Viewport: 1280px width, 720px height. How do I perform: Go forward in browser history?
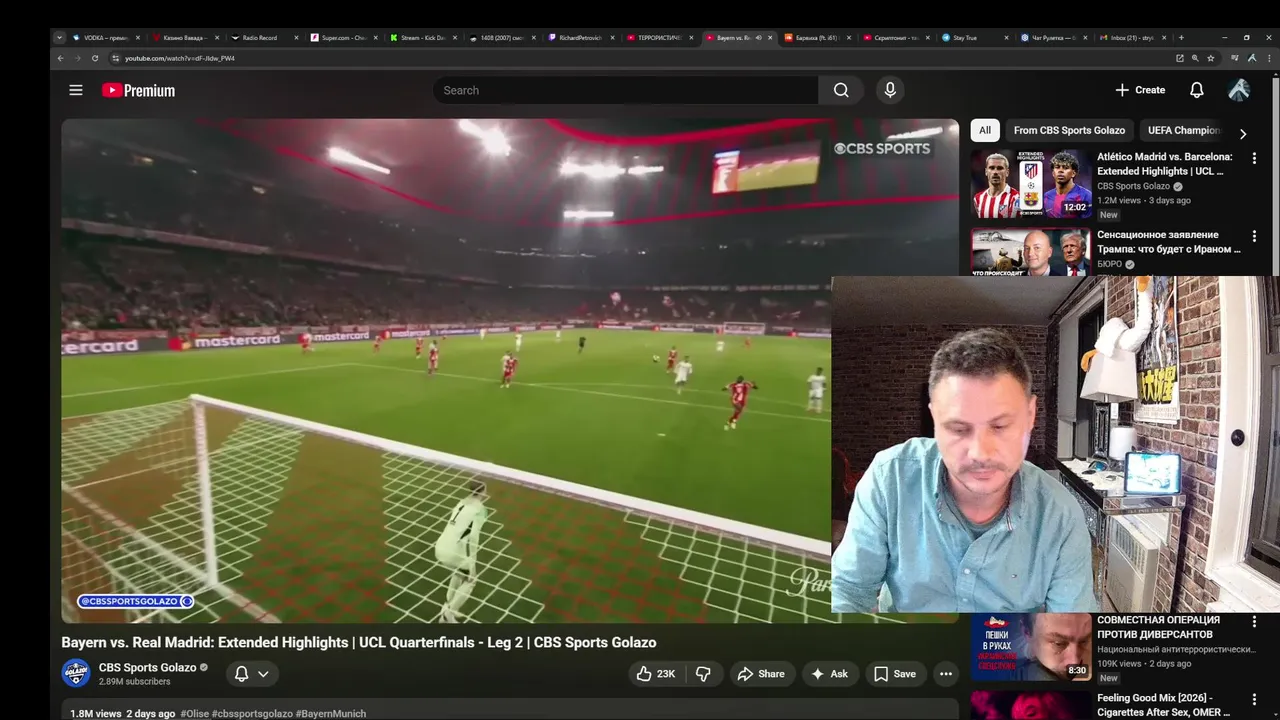coord(77,58)
